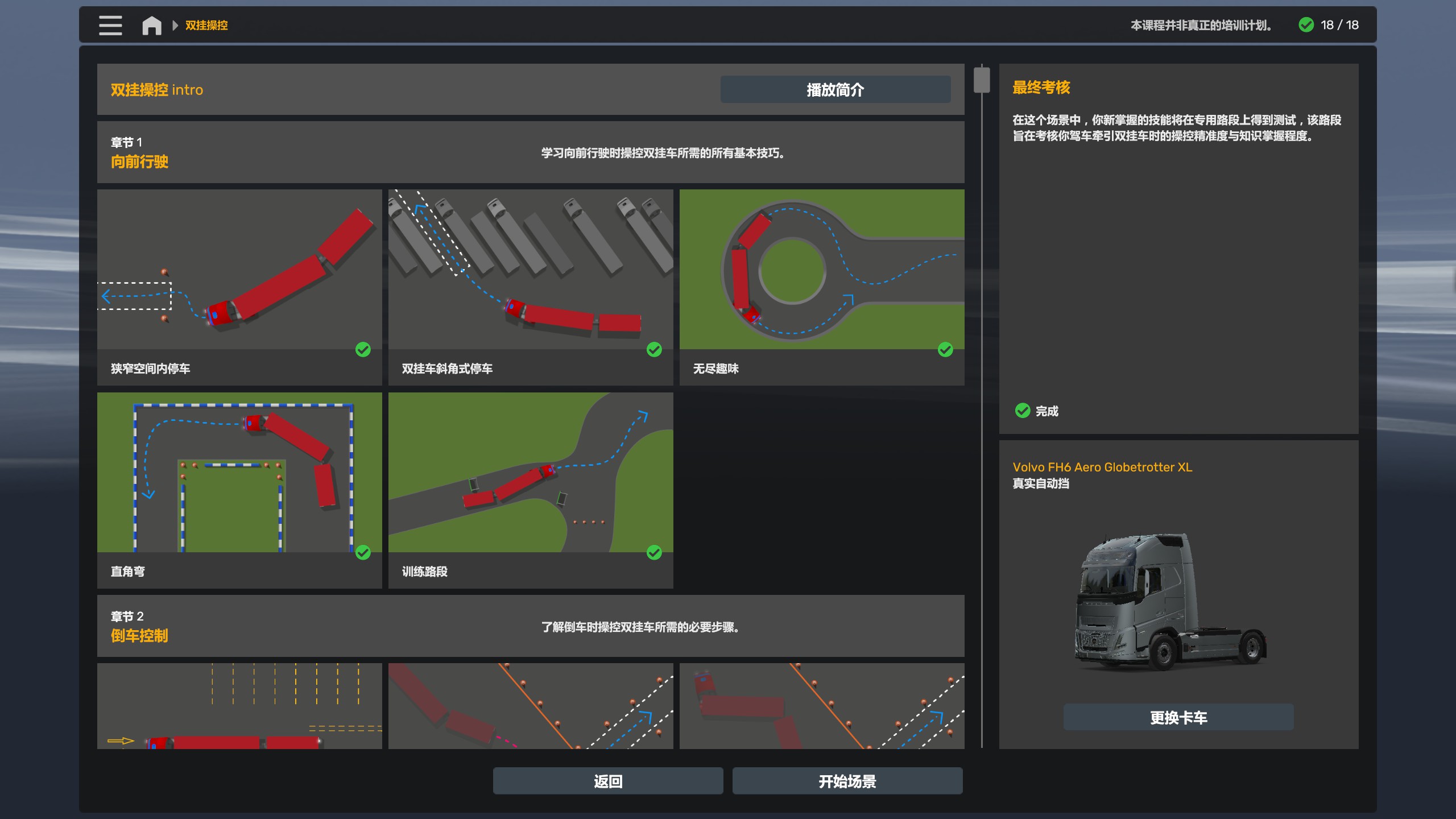
Task: Open the 双挂车斜角式停车 scenario thumbnail
Action: 530,270
